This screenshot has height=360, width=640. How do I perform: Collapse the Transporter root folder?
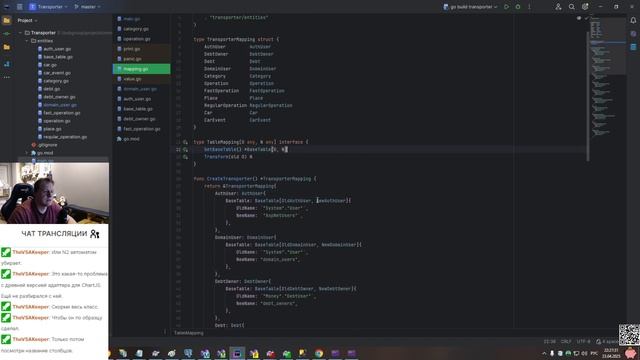tap(20, 33)
